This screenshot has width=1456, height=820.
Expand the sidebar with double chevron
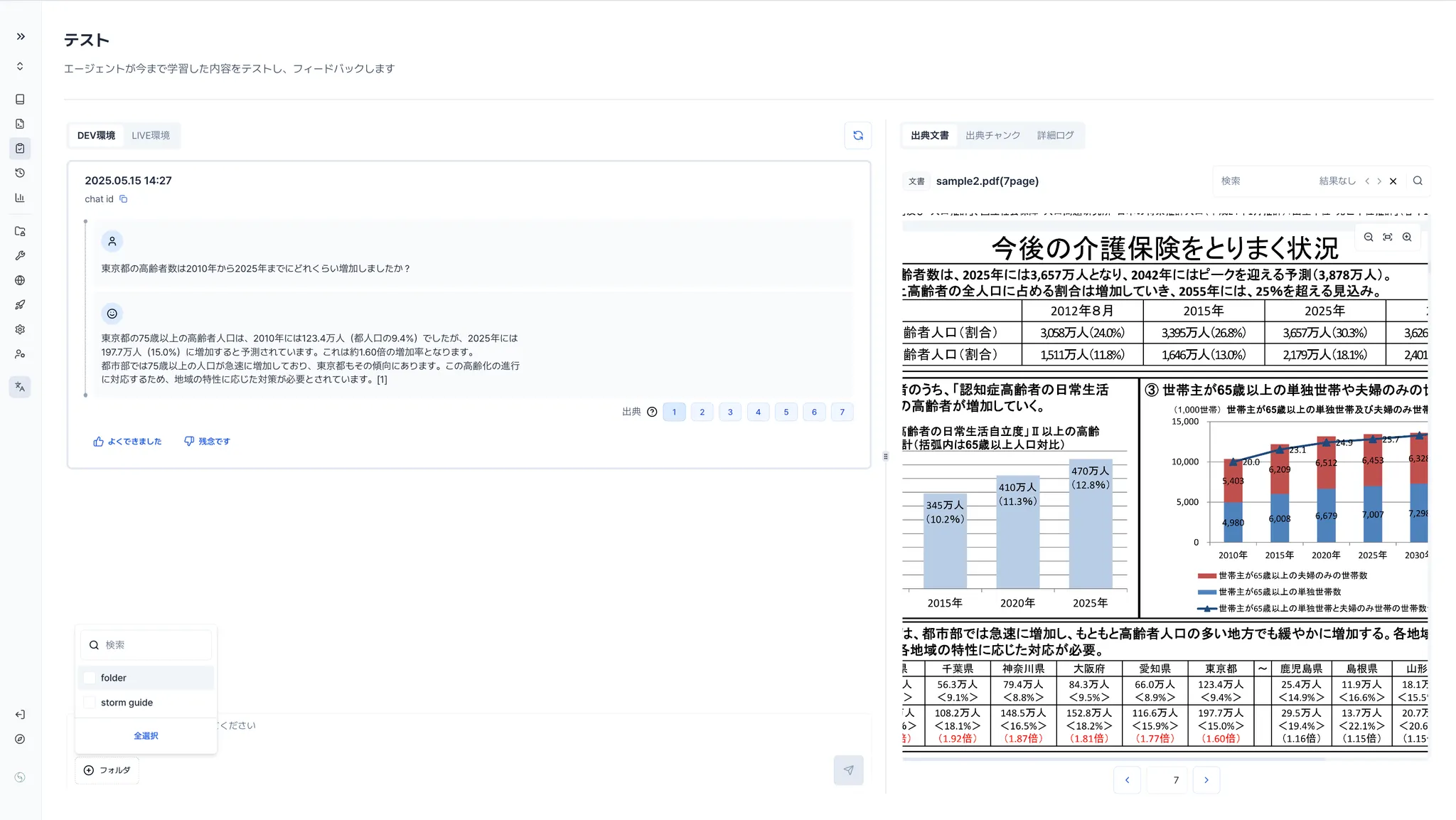click(x=21, y=36)
